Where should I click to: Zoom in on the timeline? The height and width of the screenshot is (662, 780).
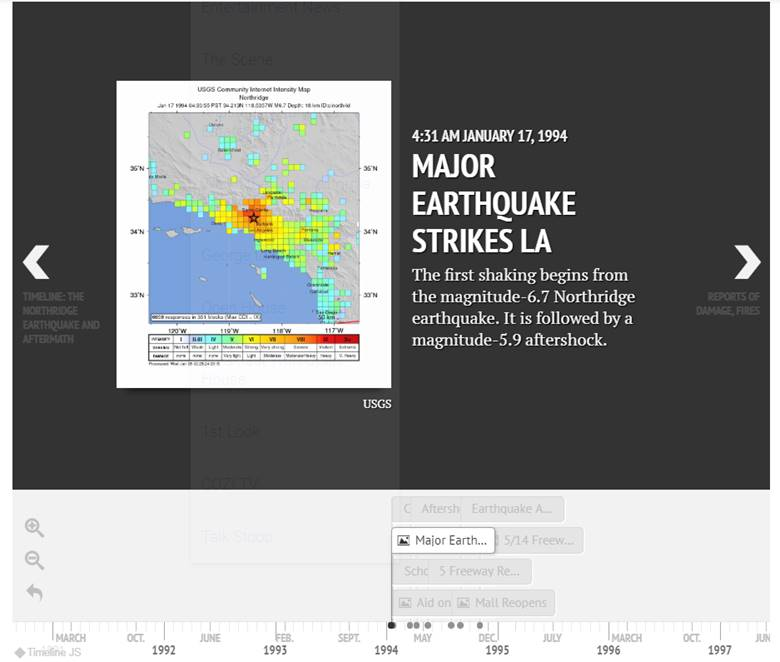click(34, 528)
